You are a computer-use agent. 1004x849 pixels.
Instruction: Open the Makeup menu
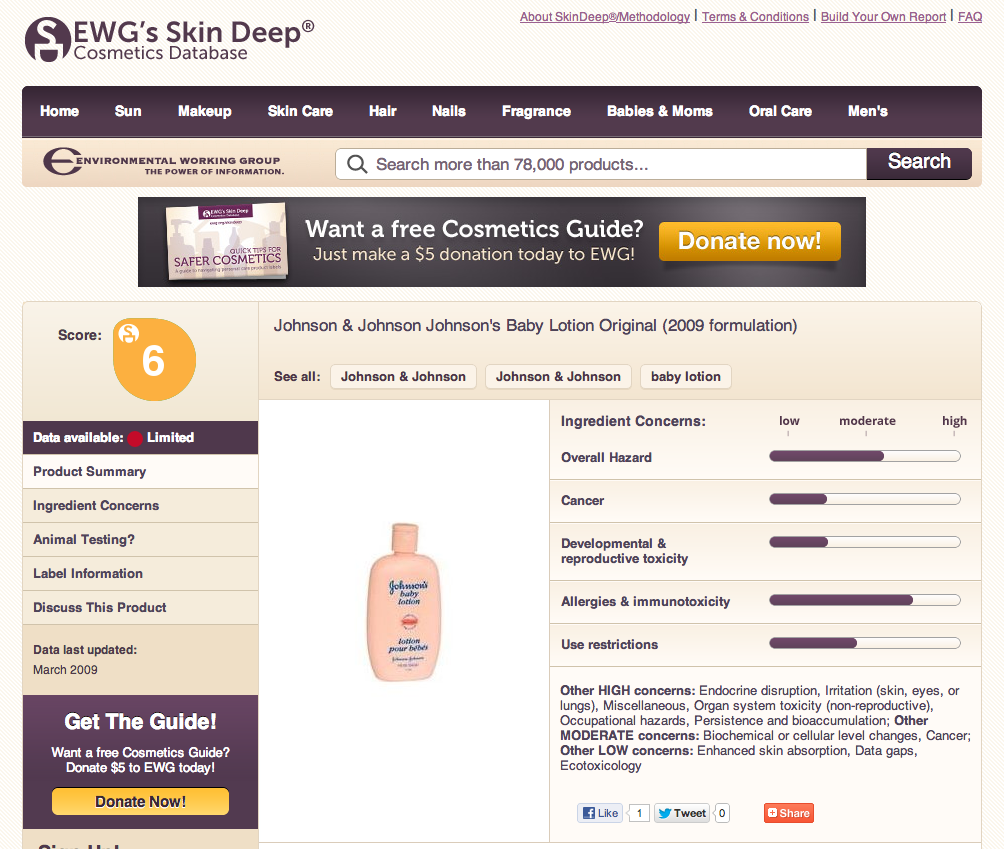point(205,111)
